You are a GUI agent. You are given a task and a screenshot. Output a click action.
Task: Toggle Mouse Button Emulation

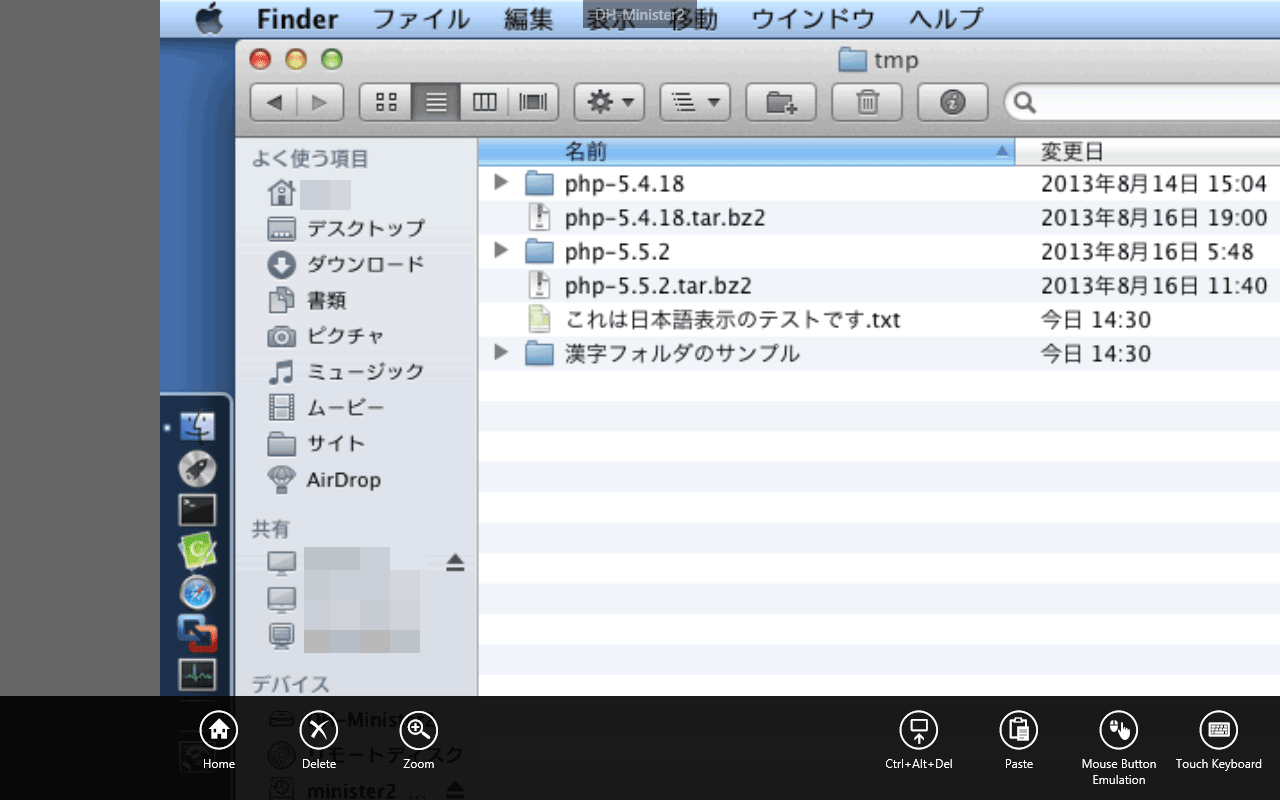[x=1119, y=749]
